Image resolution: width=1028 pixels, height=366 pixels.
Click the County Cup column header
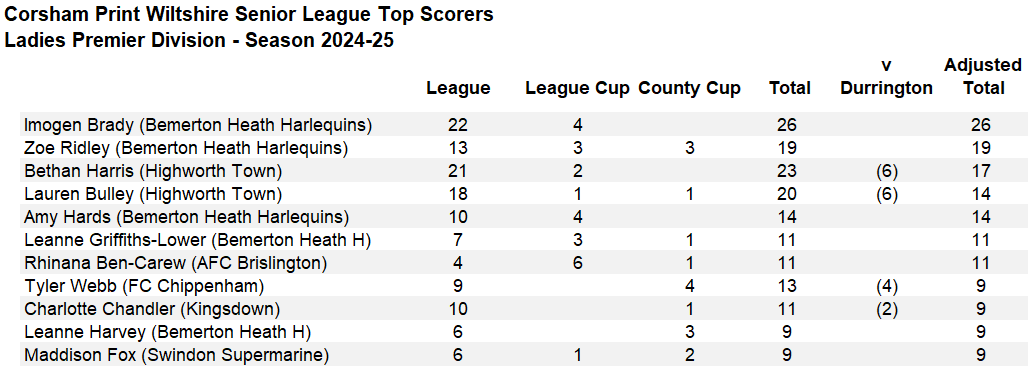[x=689, y=88]
